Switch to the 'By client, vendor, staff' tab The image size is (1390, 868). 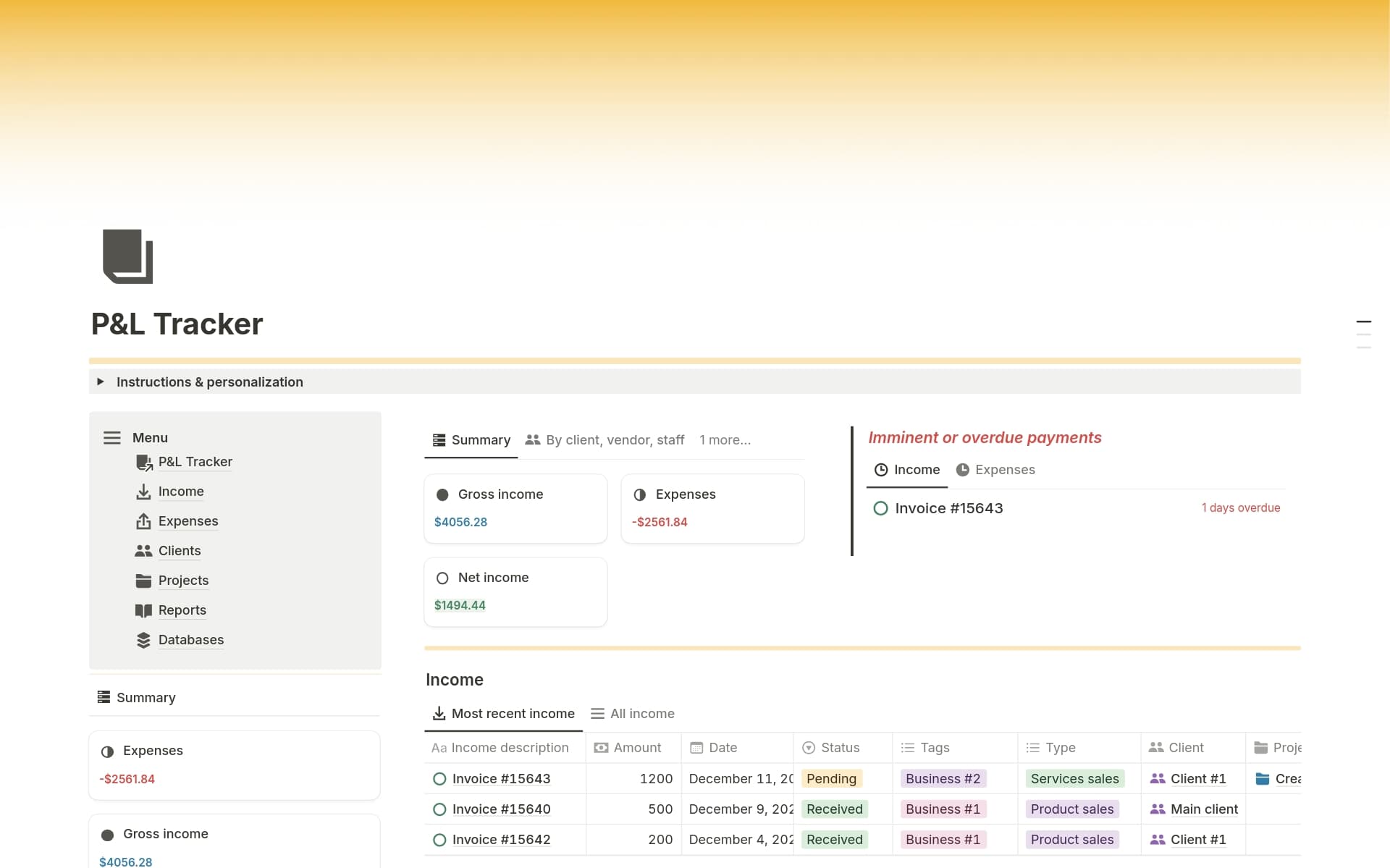(x=605, y=439)
